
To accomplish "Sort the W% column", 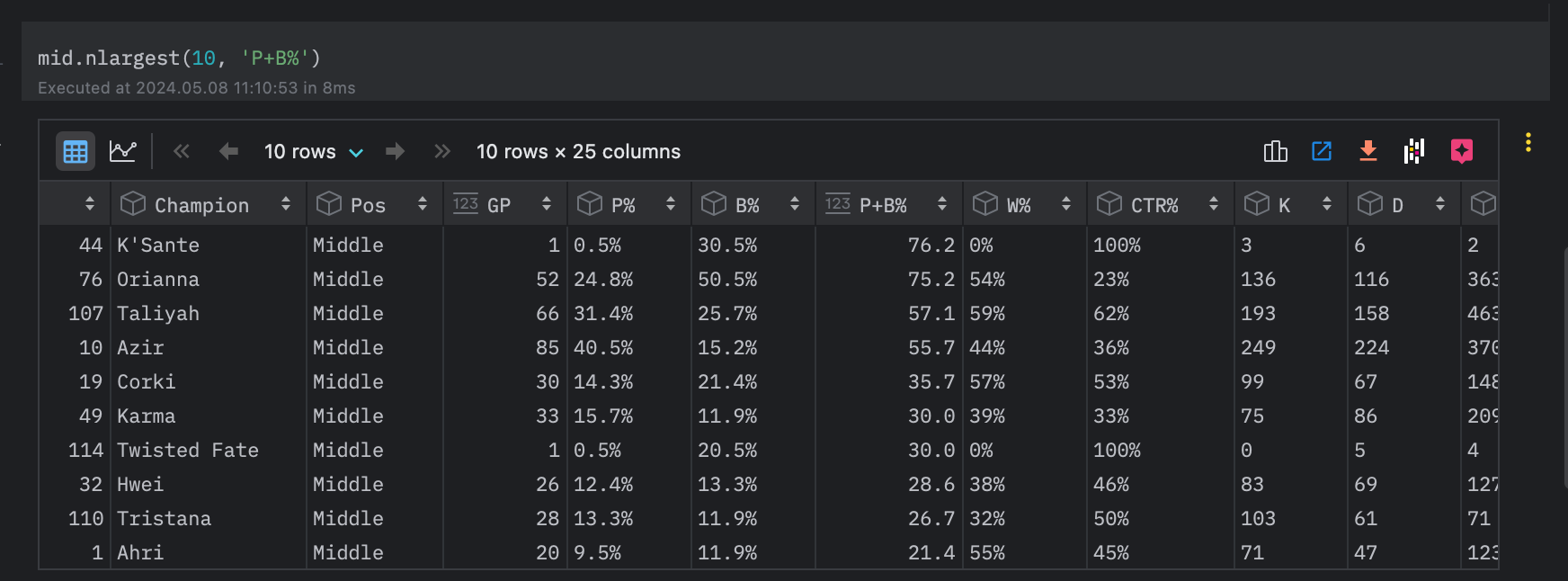I will pyautogui.click(x=1066, y=204).
